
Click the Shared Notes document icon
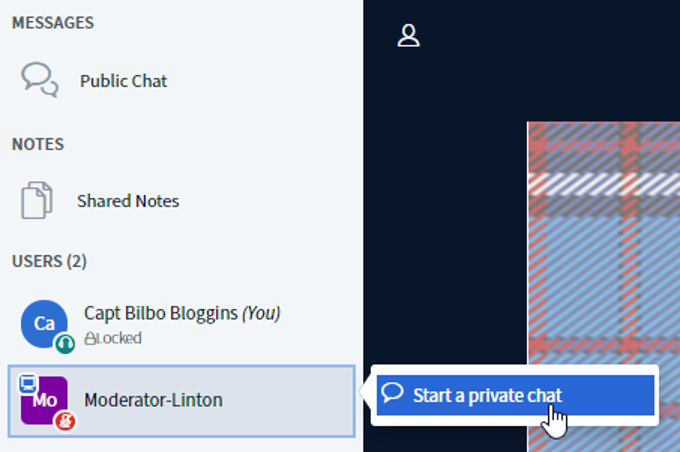37,200
